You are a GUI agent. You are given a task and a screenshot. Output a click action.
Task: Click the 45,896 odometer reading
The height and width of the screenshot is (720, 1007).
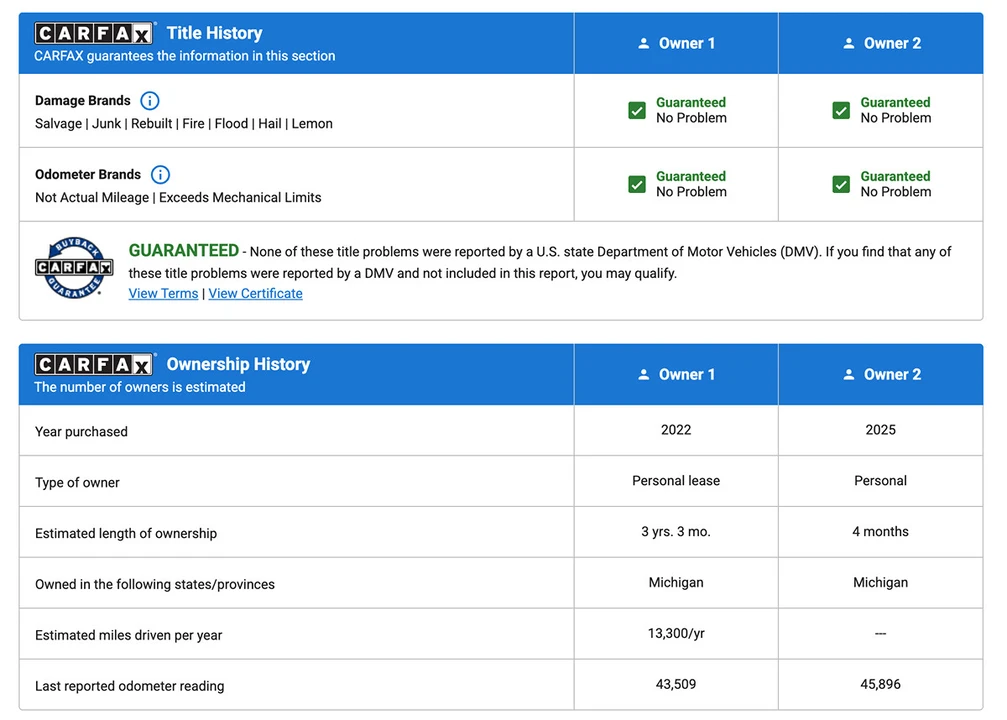pos(880,684)
